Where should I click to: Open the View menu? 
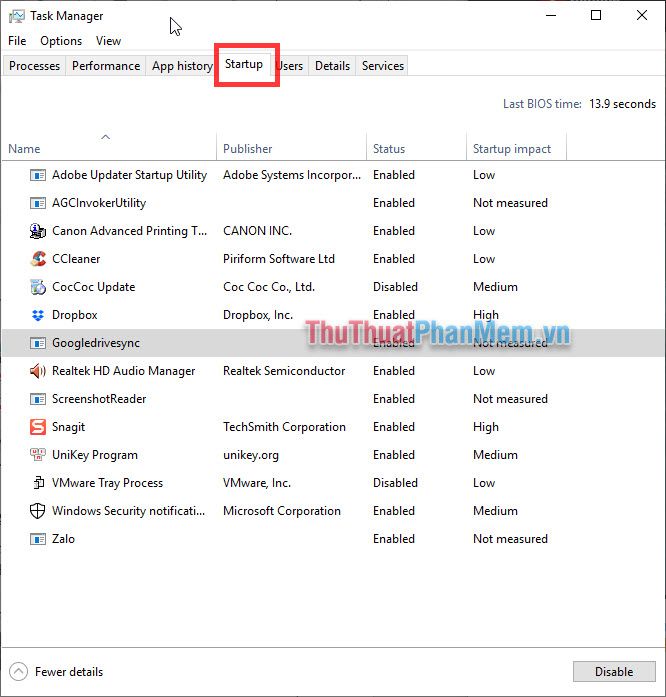point(108,41)
